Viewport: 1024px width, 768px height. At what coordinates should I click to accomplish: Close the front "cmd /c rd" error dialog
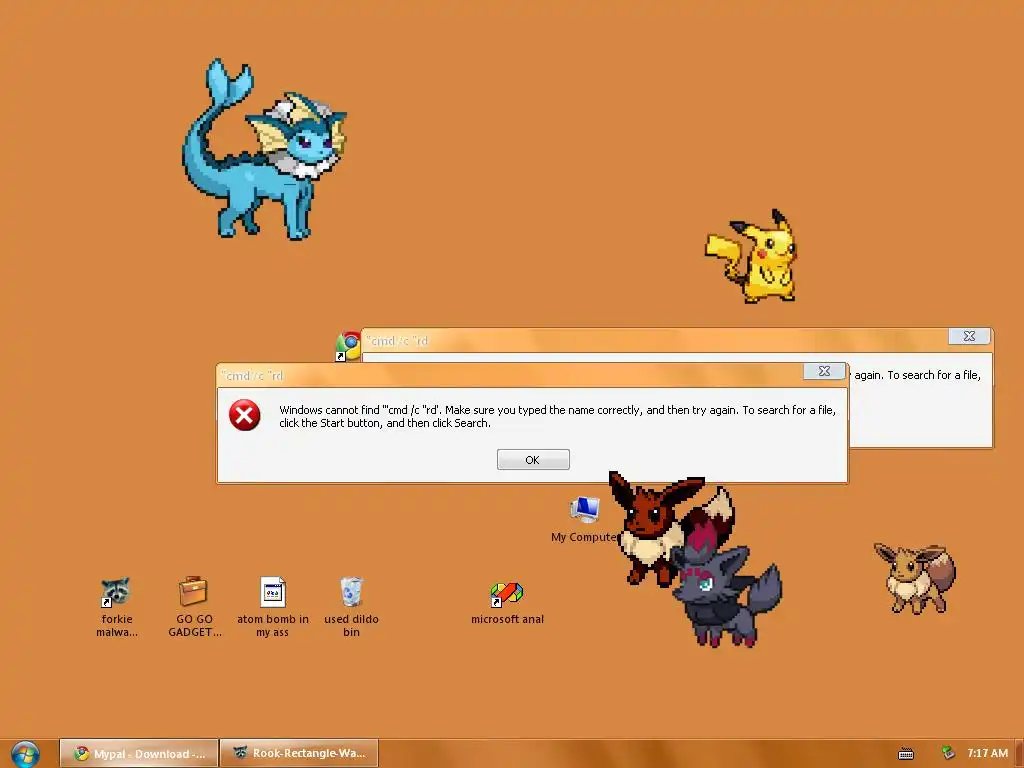(x=824, y=371)
